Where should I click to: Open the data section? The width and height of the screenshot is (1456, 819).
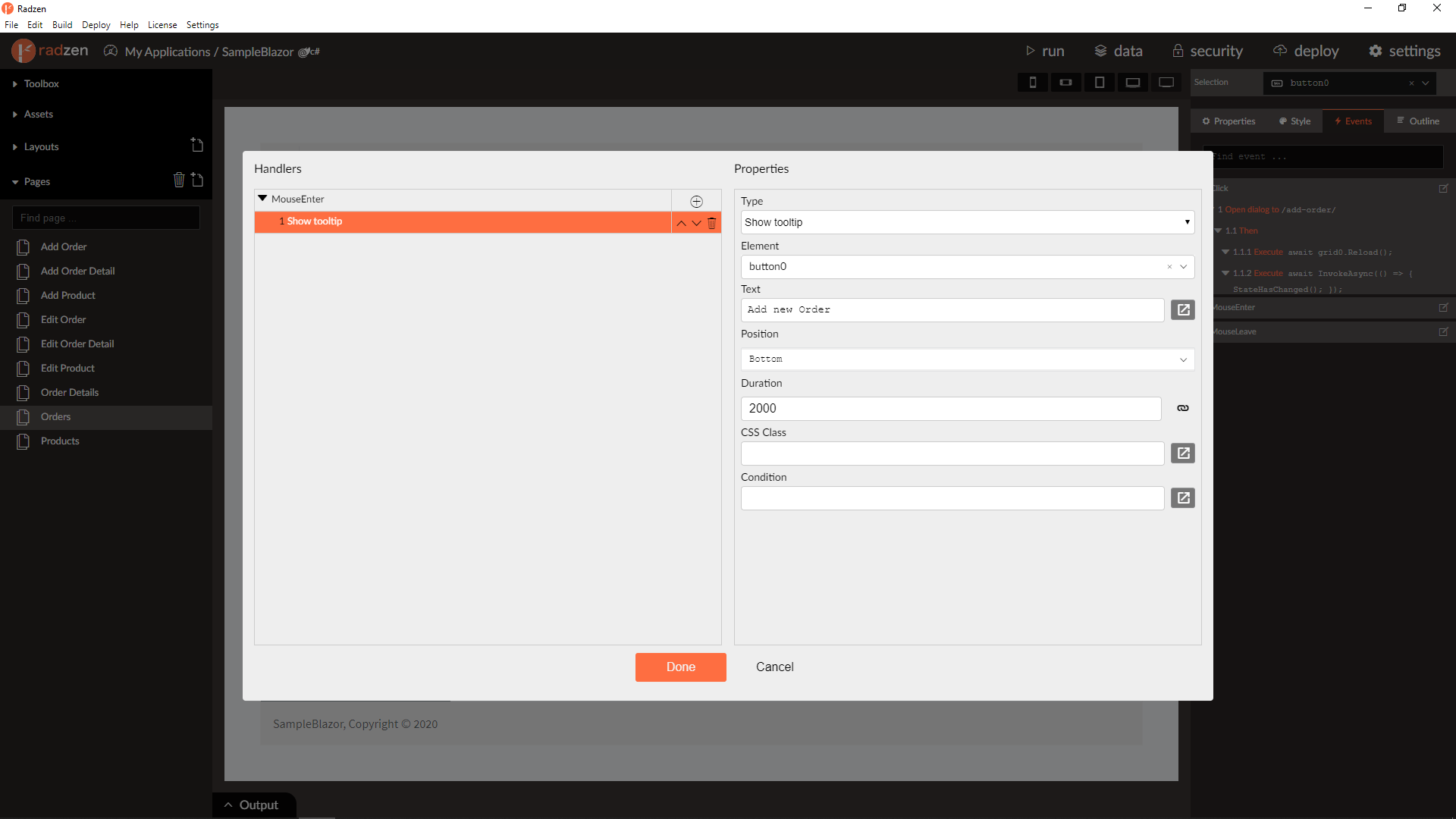point(1119,51)
